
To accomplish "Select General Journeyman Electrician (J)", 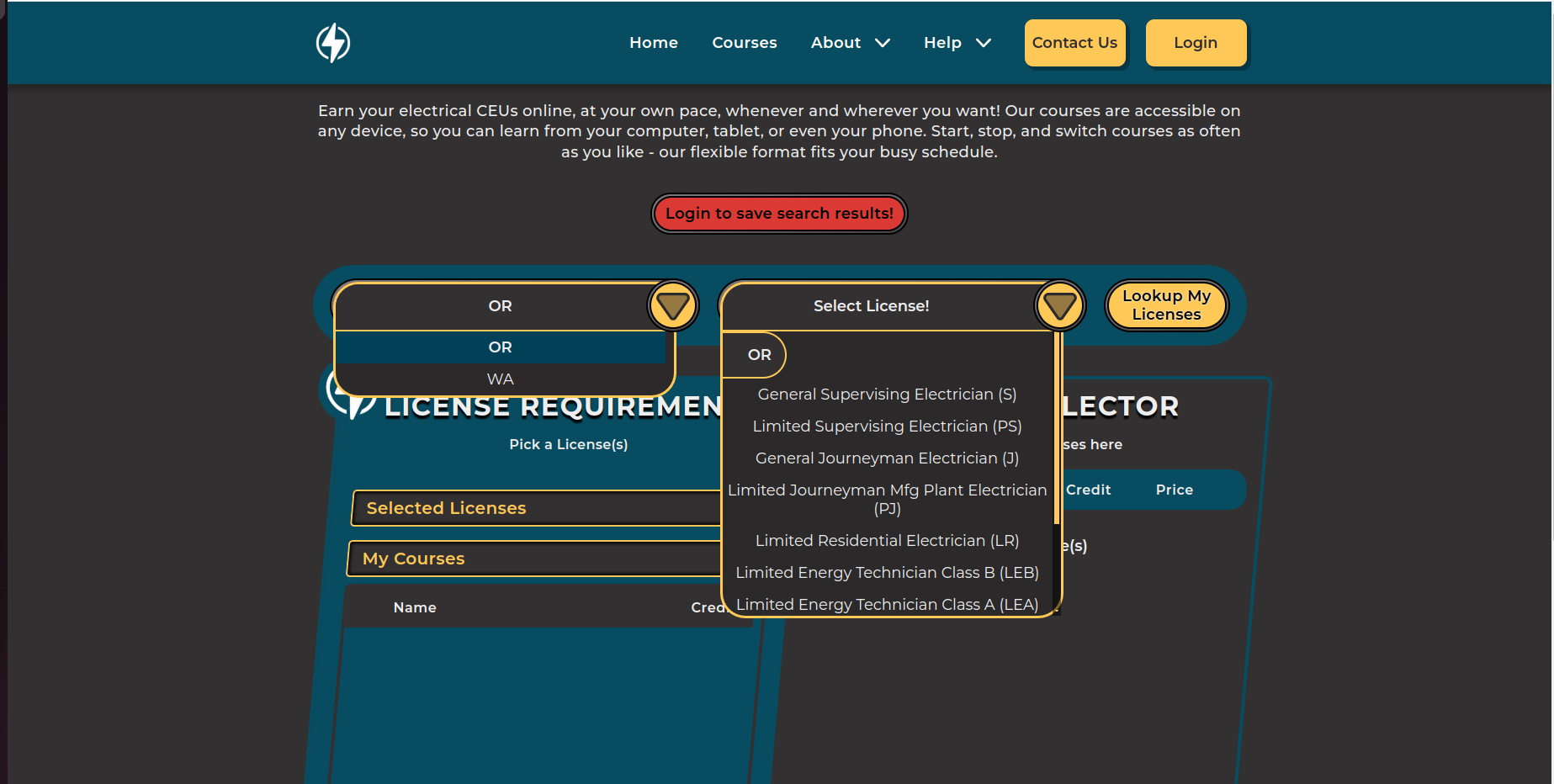I will [x=887, y=458].
